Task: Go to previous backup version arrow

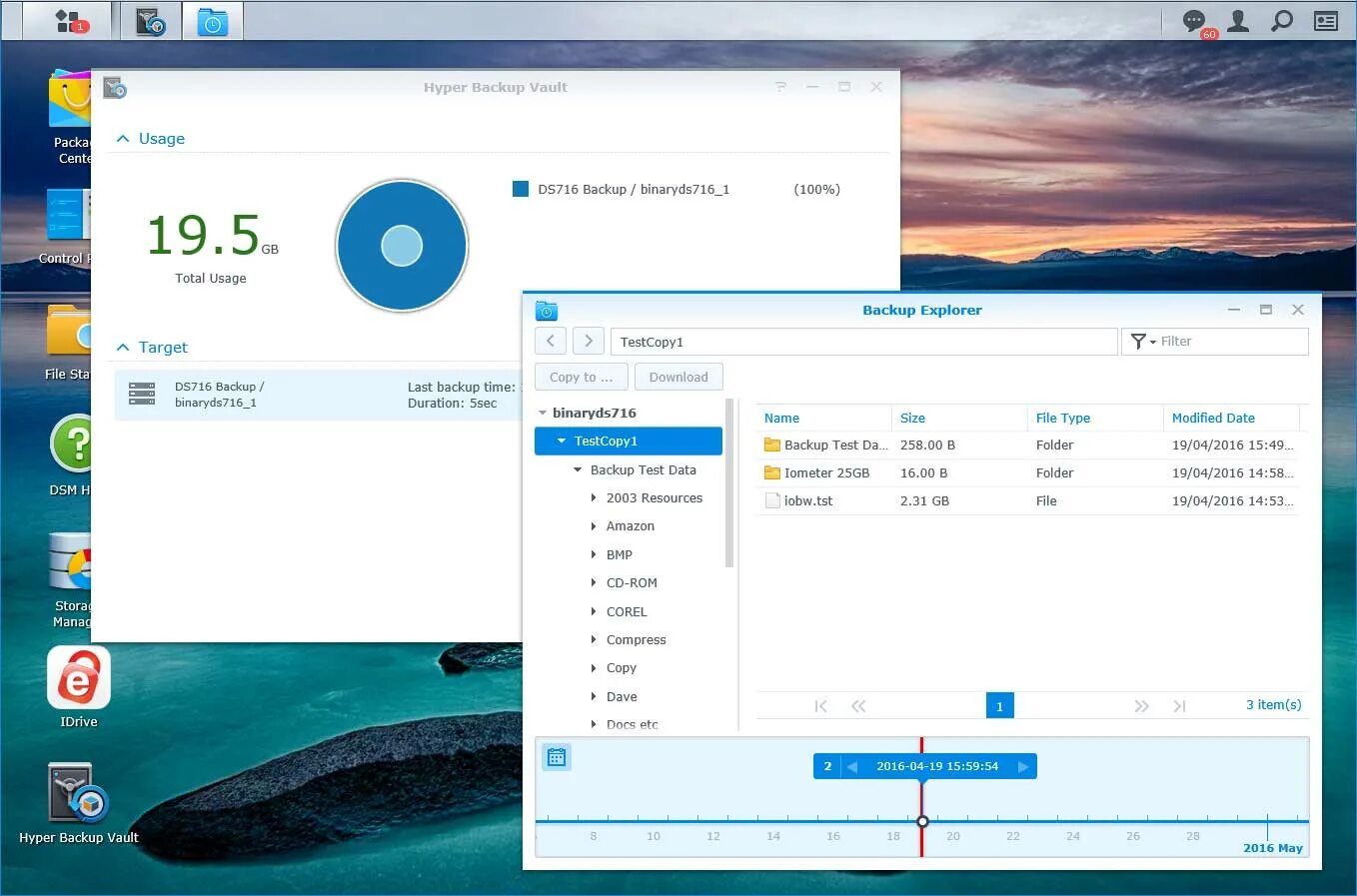Action: [x=852, y=766]
